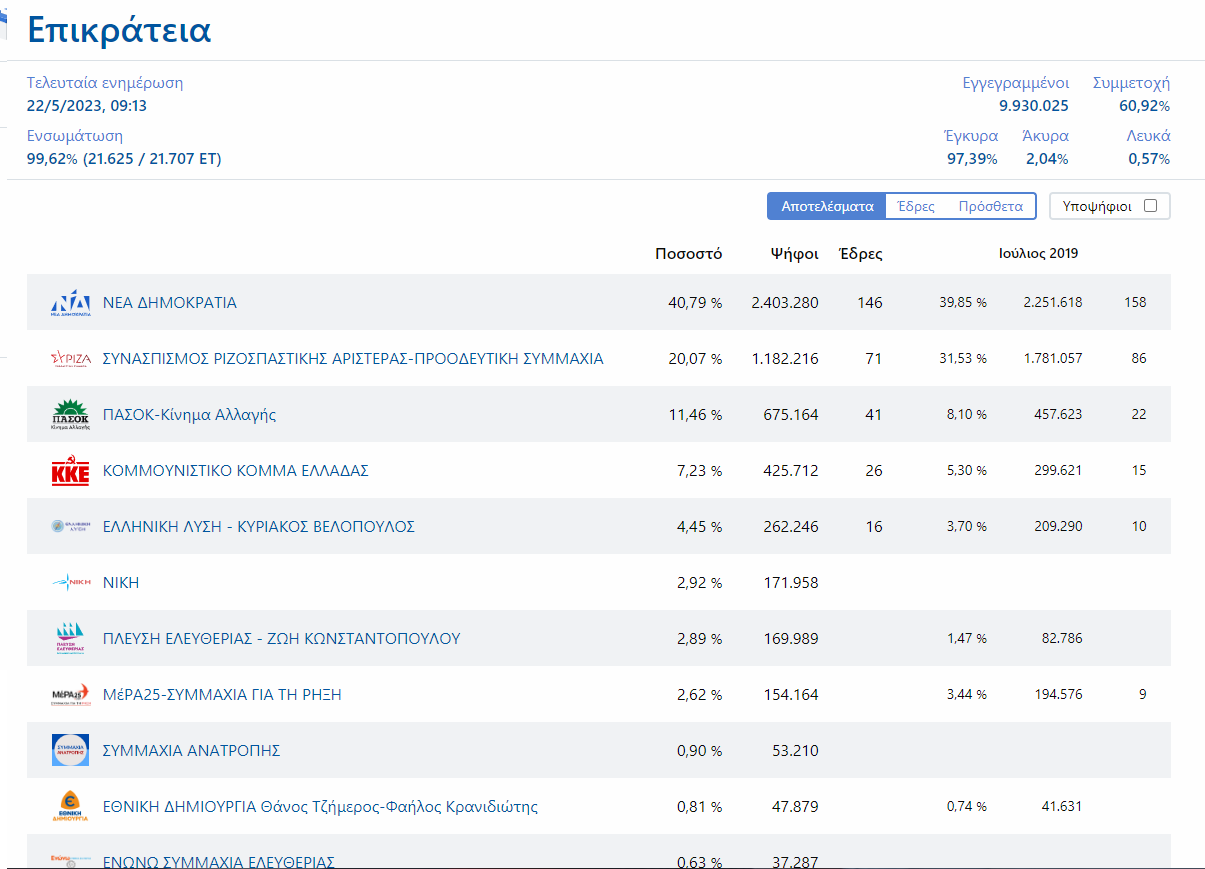Enable the Υποψήφιοι checkbox
The width and height of the screenshot is (1205, 869).
click(1150, 206)
